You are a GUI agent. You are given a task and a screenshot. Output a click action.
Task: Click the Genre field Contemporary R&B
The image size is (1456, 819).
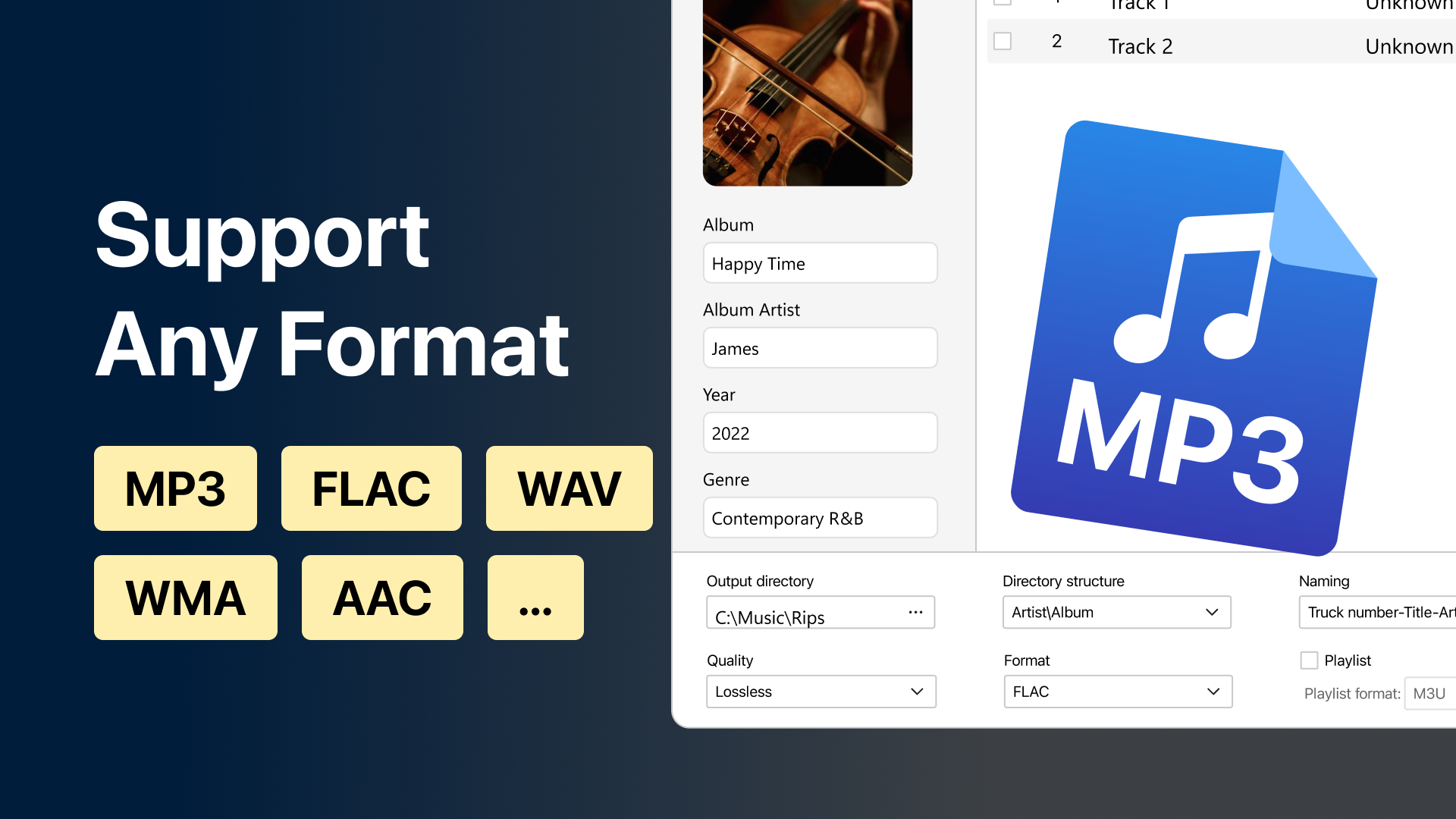[x=820, y=518]
